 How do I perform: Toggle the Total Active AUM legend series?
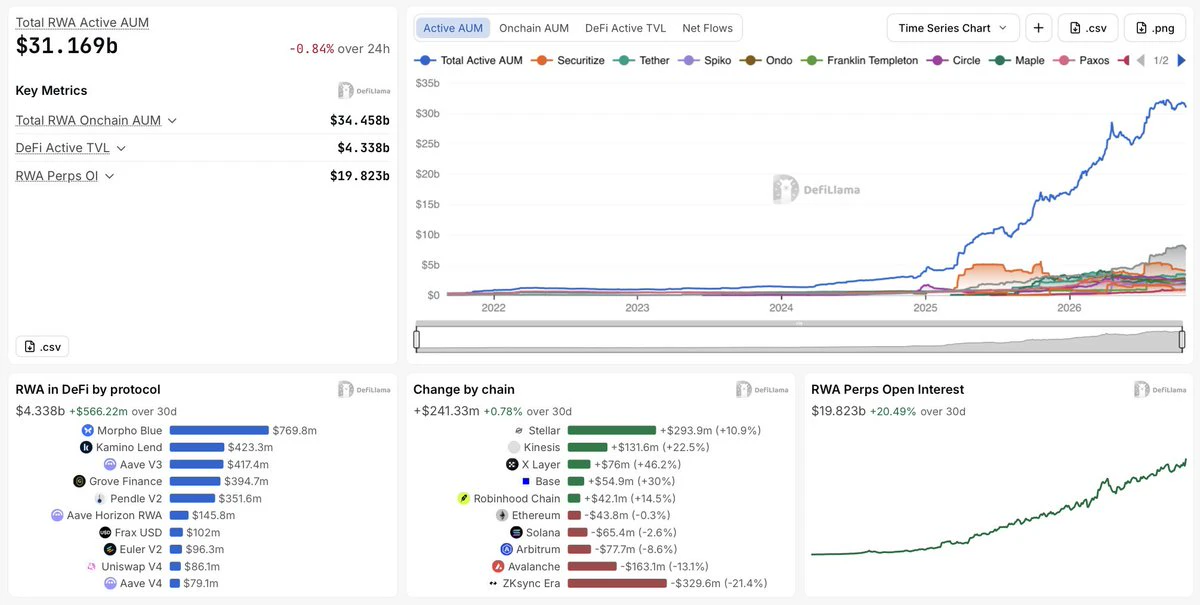(x=468, y=61)
